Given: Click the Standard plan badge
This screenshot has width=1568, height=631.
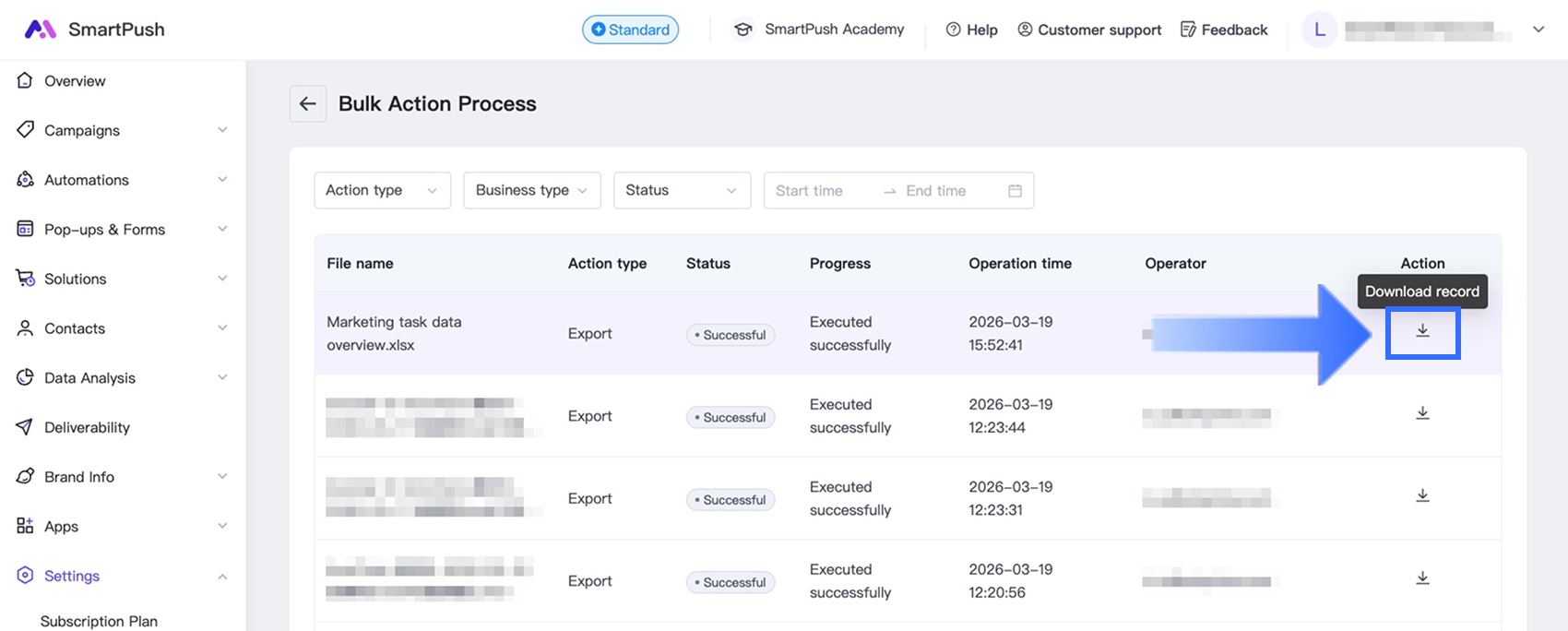Looking at the screenshot, I should 630,30.
